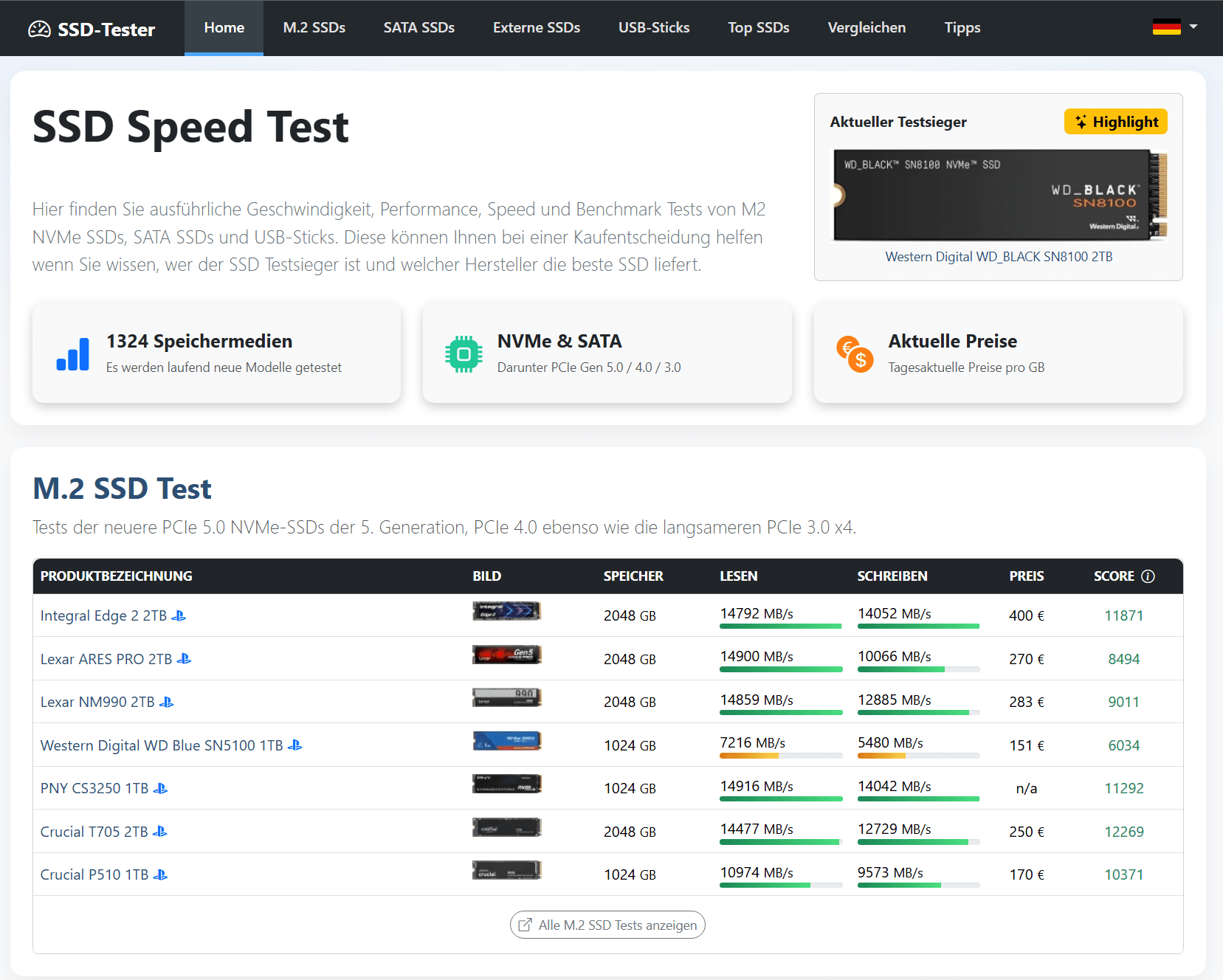Click the Alle M.2 SSD Tests anzeigen button
This screenshot has width=1223, height=980.
[607, 925]
